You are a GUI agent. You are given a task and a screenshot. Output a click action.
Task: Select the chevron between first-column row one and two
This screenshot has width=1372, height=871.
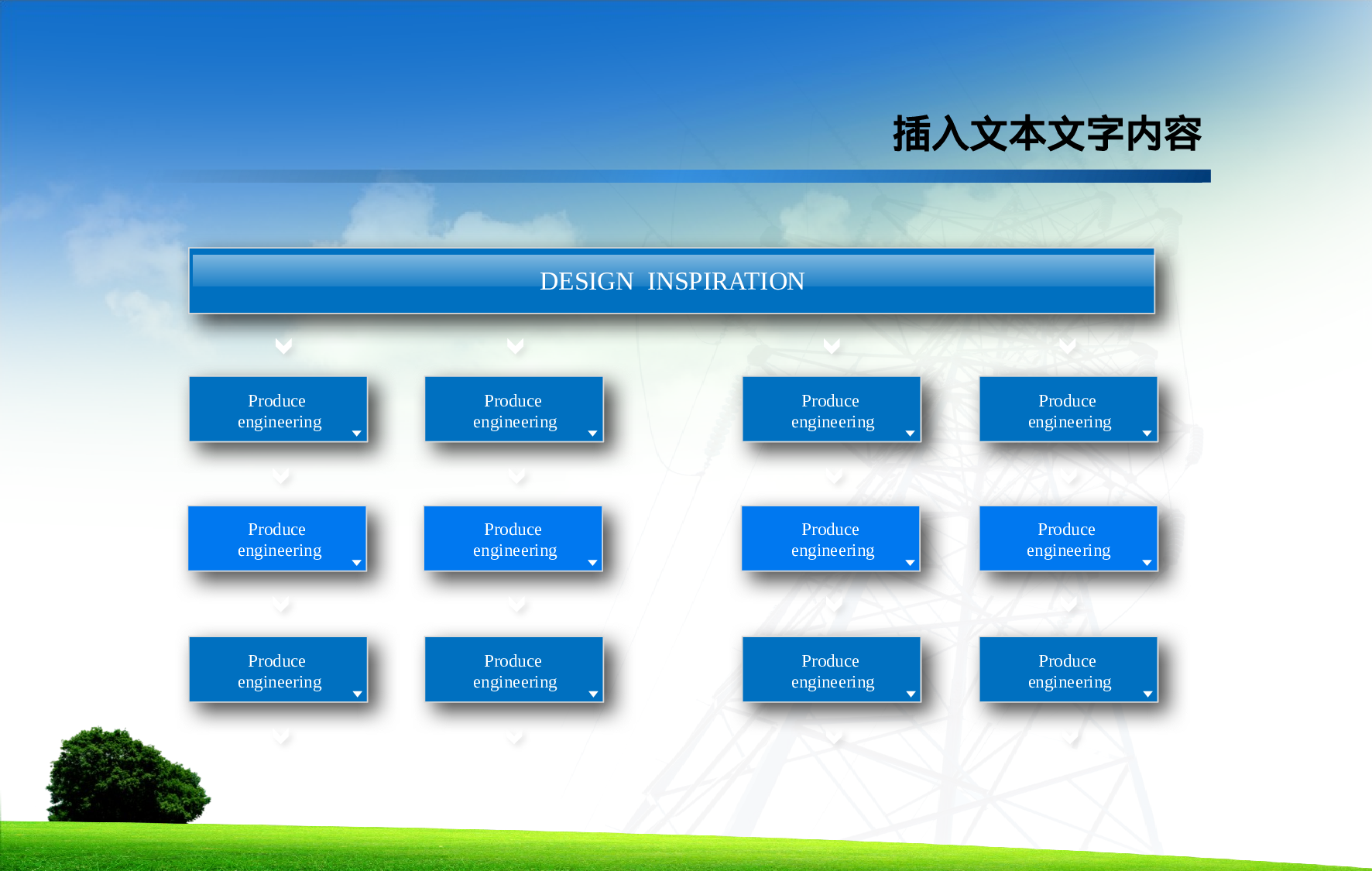281,476
